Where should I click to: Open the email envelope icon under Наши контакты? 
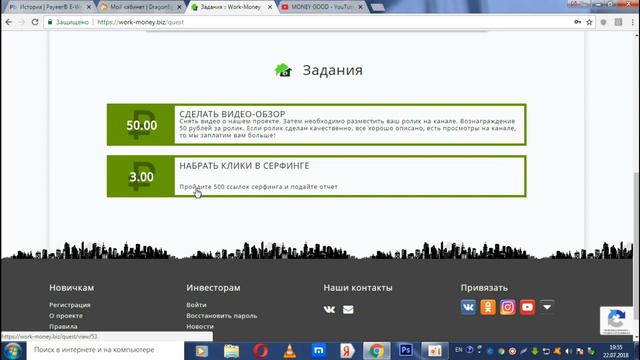tap(348, 309)
